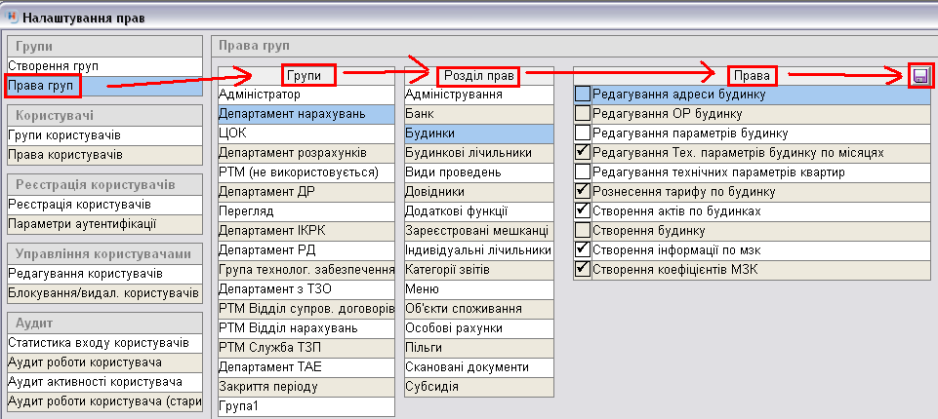Open 'Статистика входу користувачів' audit item
938x419 pixels.
[97, 343]
